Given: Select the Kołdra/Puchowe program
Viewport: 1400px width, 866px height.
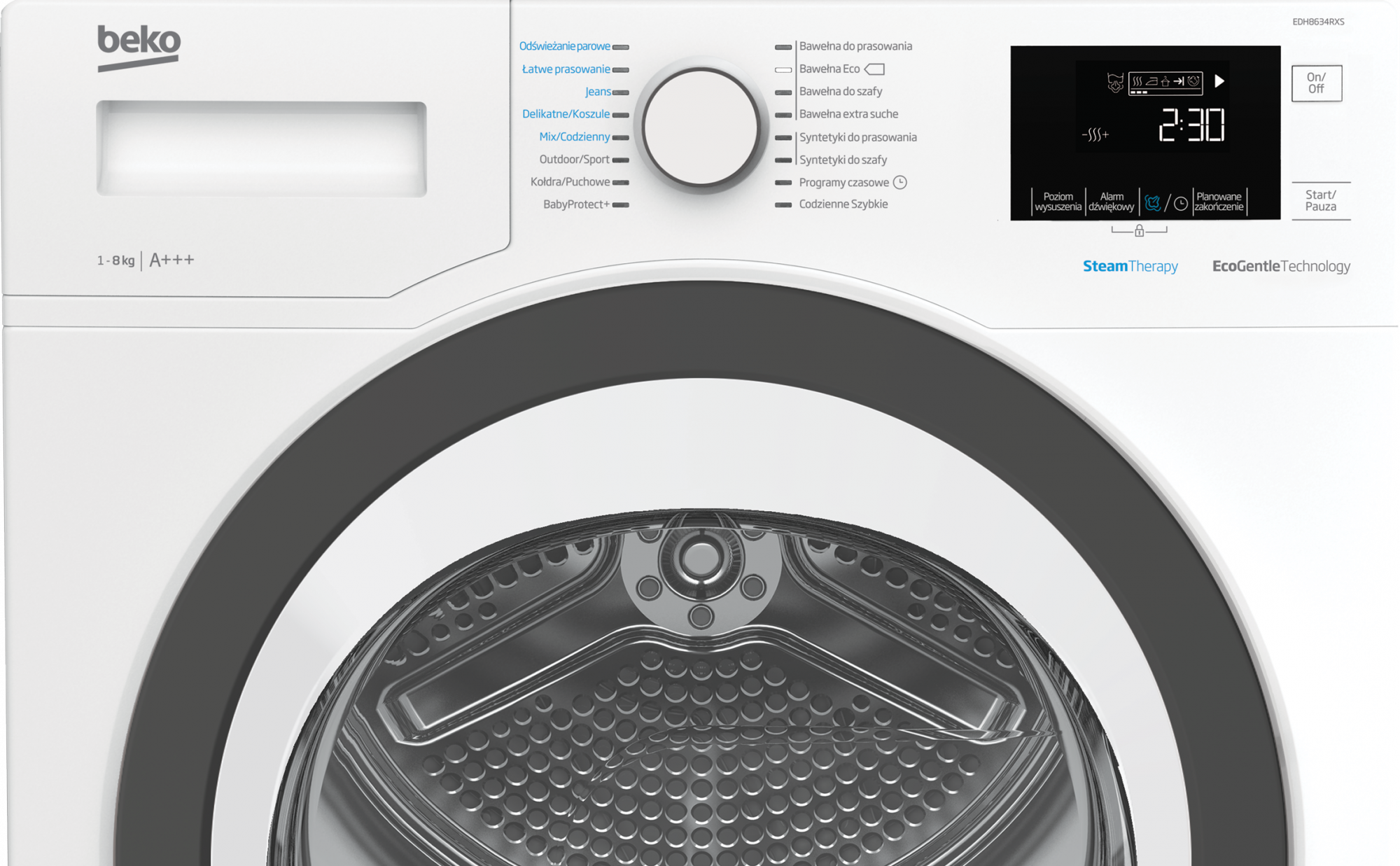Looking at the screenshot, I should (570, 181).
